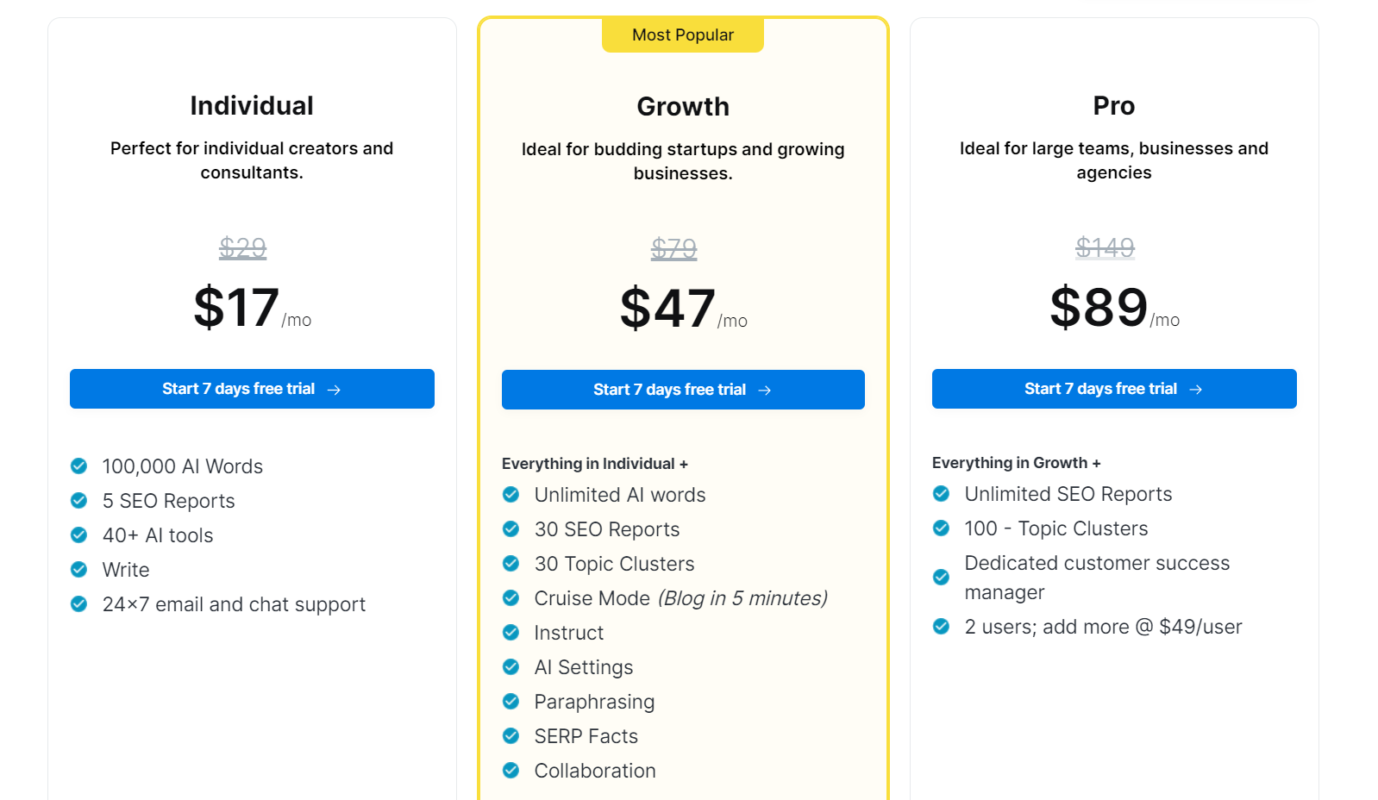This screenshot has height=800, width=1378.
Task: Click checkmark beside 2 users add more
Action: point(941,627)
